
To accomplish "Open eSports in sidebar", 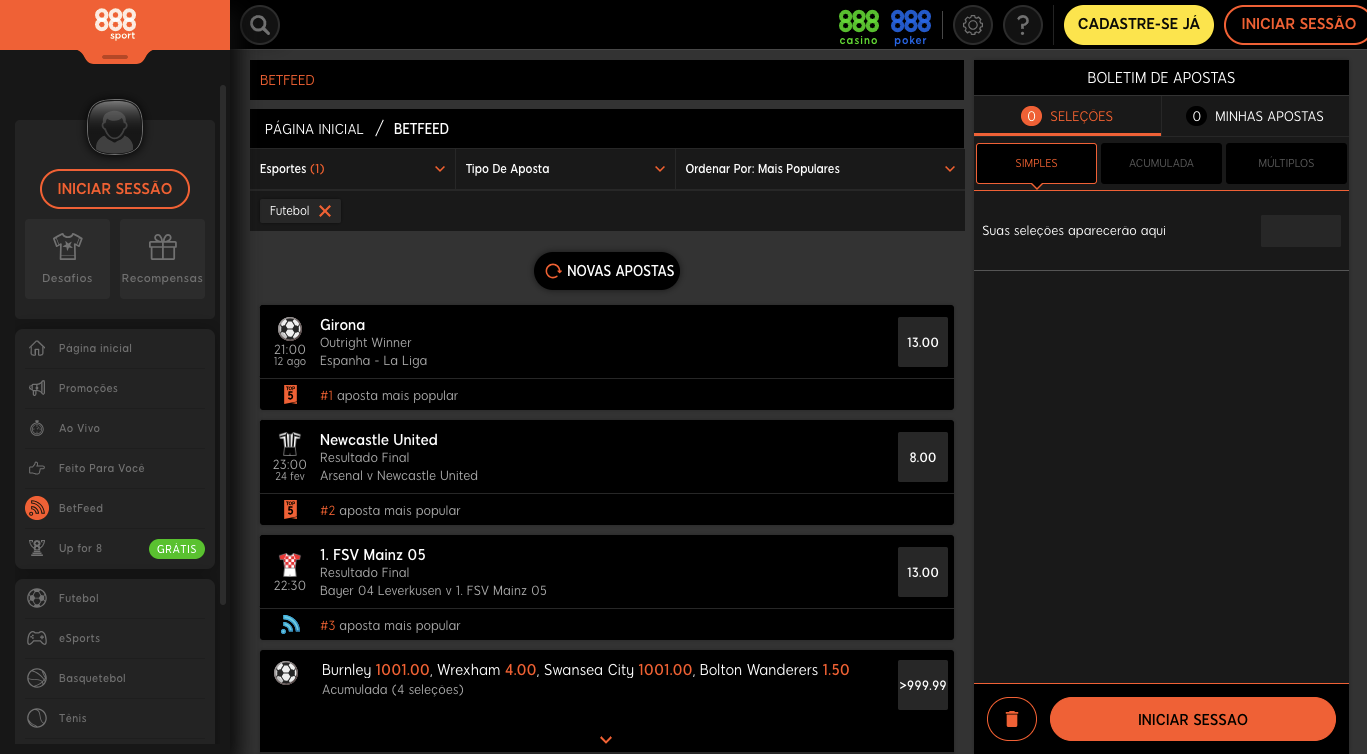I will tap(115, 638).
